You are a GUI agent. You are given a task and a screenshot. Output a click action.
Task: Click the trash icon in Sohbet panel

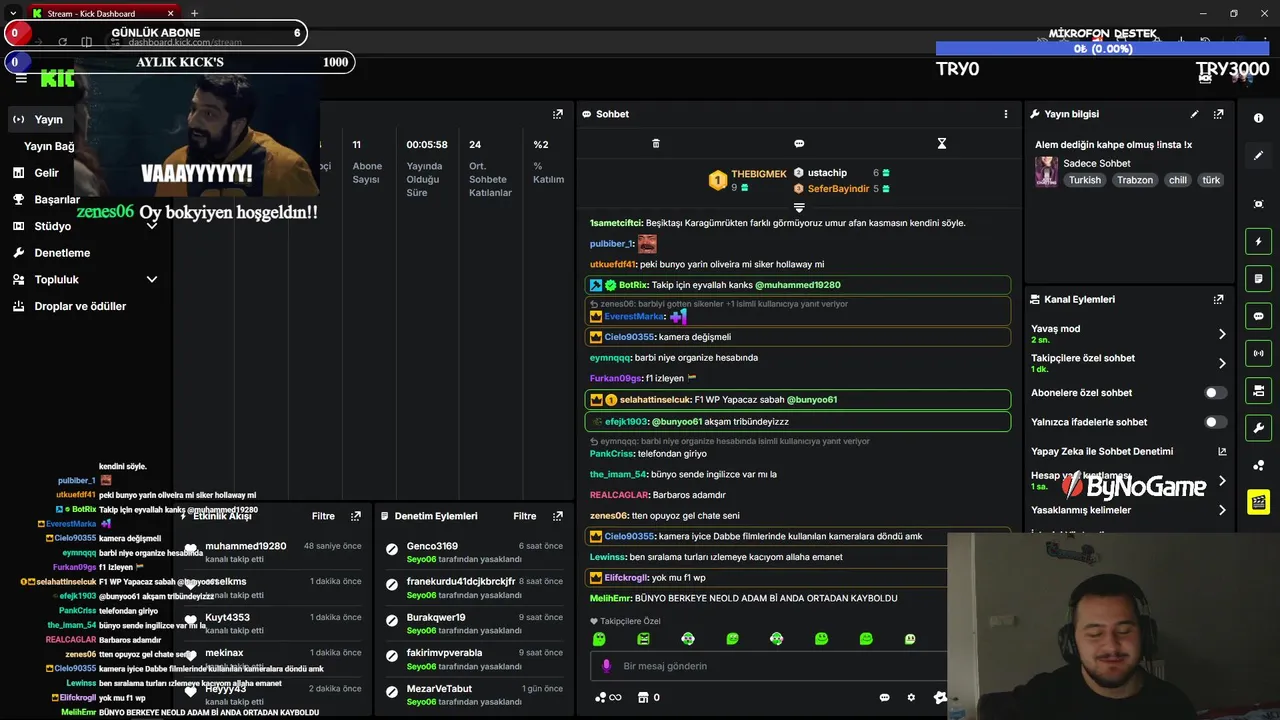pyautogui.click(x=656, y=144)
